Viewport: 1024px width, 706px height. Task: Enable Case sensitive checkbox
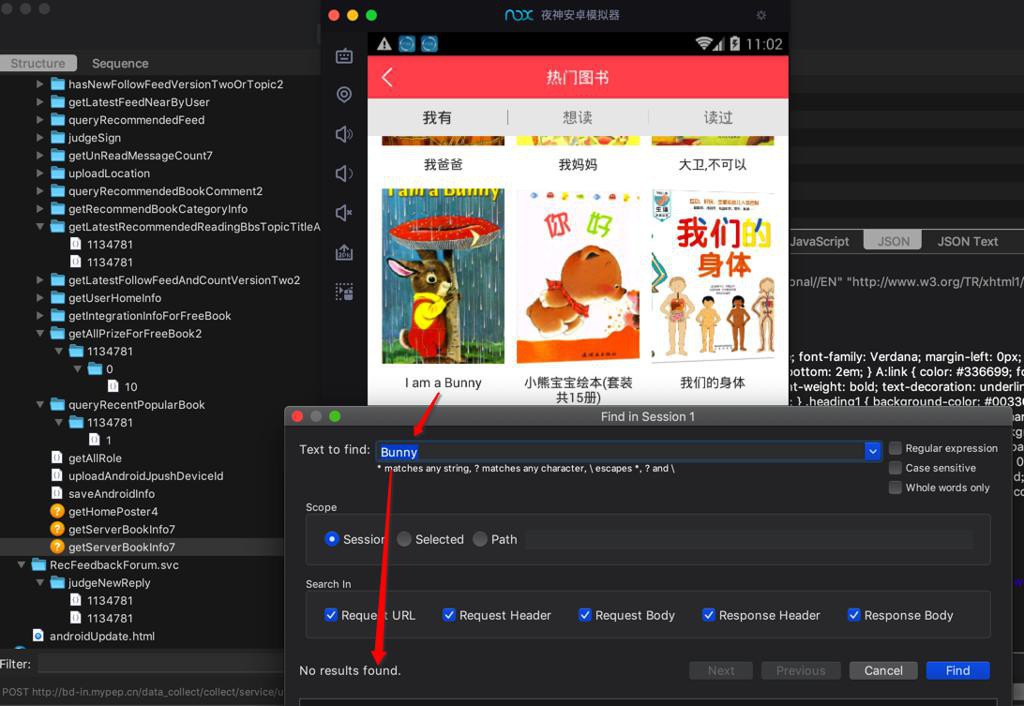tap(895, 468)
